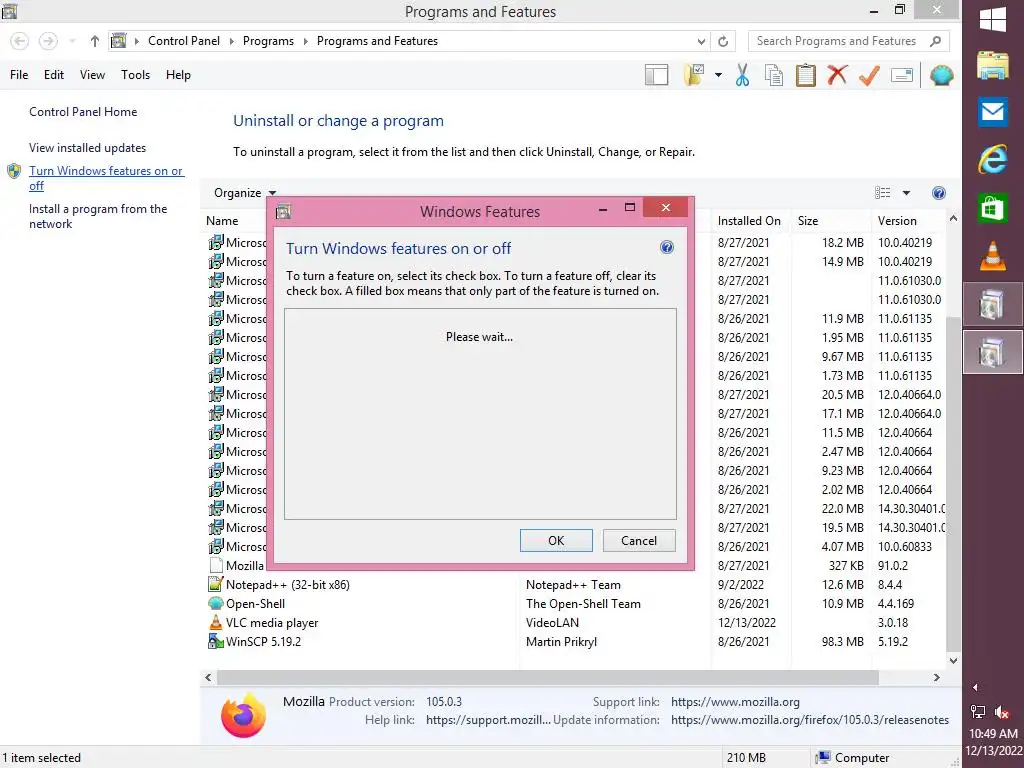The width and height of the screenshot is (1024, 768).
Task: Click the orange checkmark Properties icon
Action: point(869,75)
